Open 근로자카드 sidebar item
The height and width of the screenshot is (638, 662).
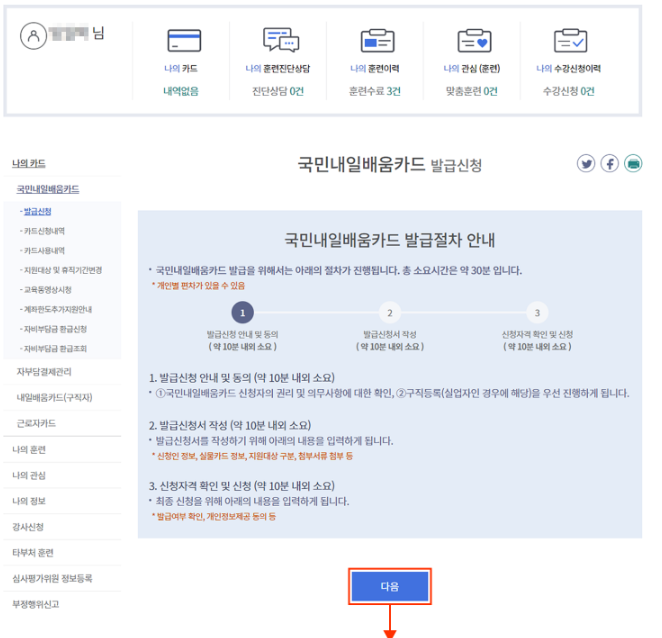36,424
